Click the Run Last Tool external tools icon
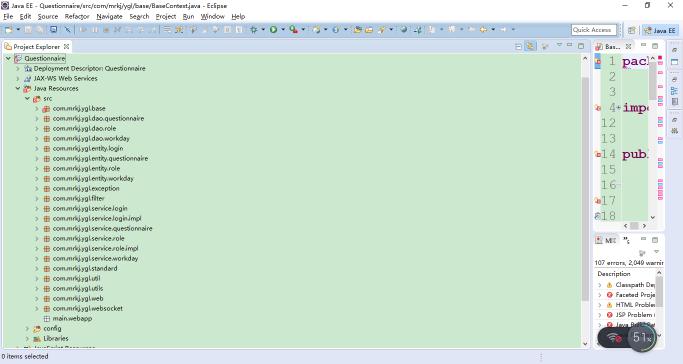Screen dimensions: 683x364 click(x=294, y=30)
